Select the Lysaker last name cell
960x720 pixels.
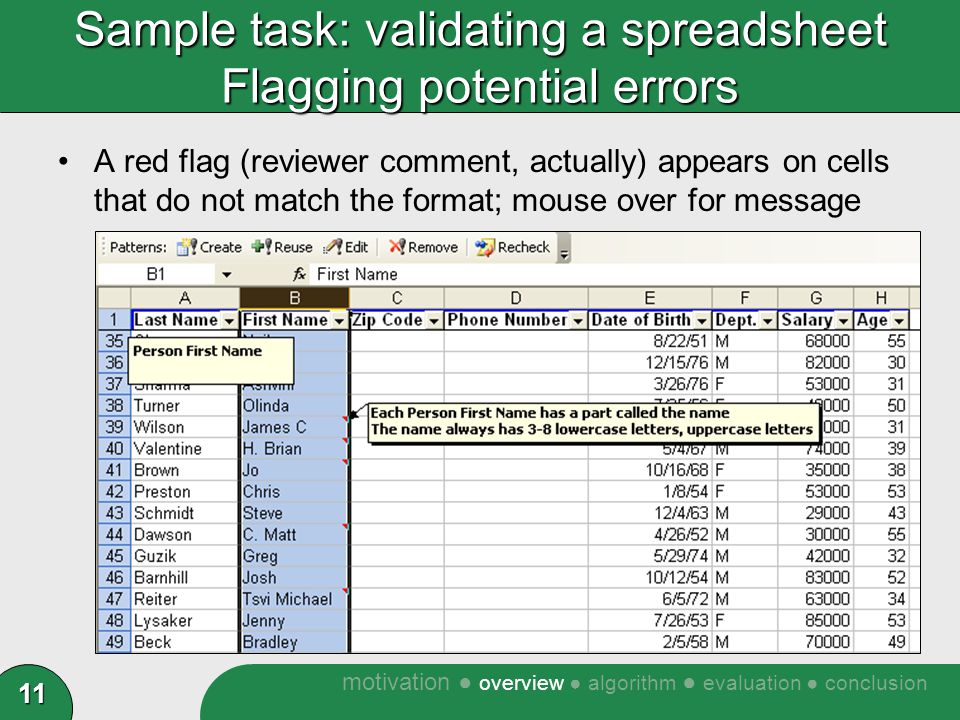click(184, 621)
